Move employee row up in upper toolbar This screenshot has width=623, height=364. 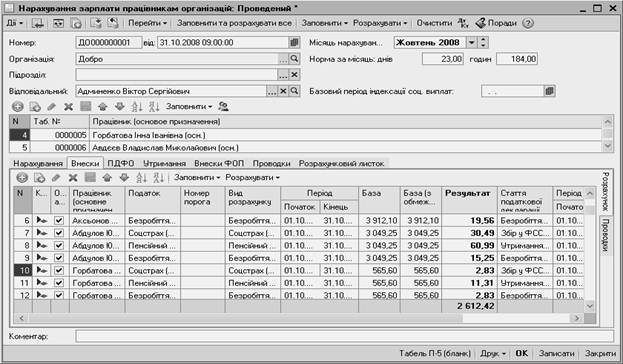pos(103,106)
